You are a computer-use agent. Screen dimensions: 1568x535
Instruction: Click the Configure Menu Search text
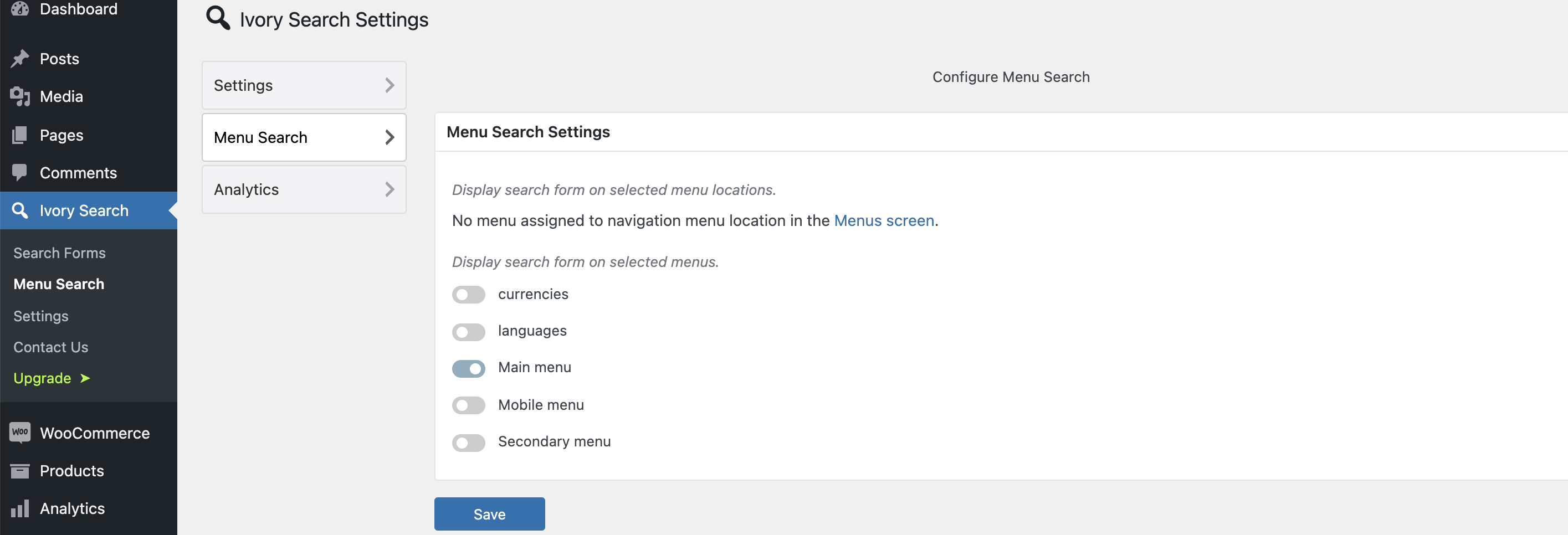coord(1011,76)
